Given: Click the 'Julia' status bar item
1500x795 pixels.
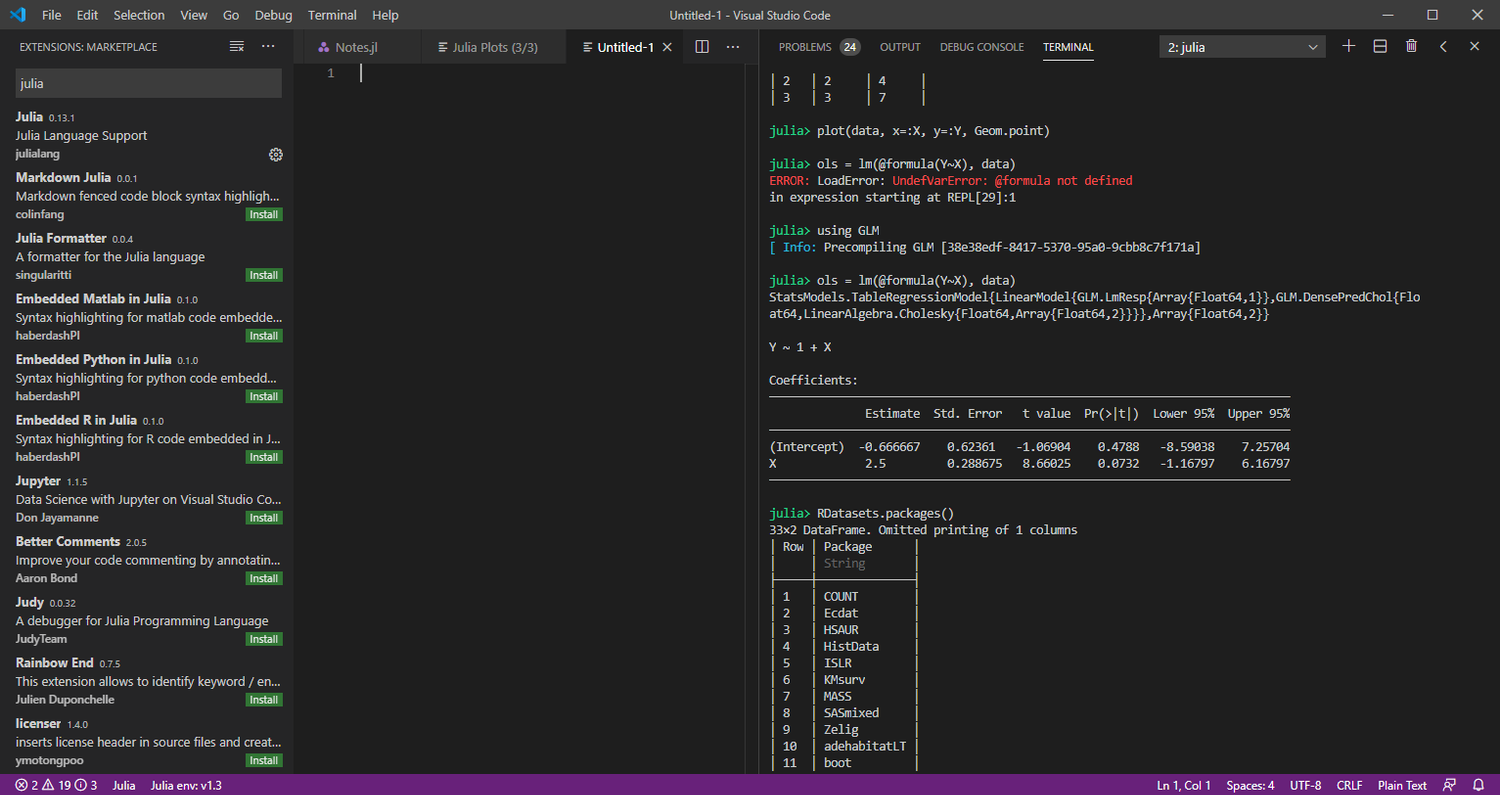Looking at the screenshot, I should [x=124, y=785].
